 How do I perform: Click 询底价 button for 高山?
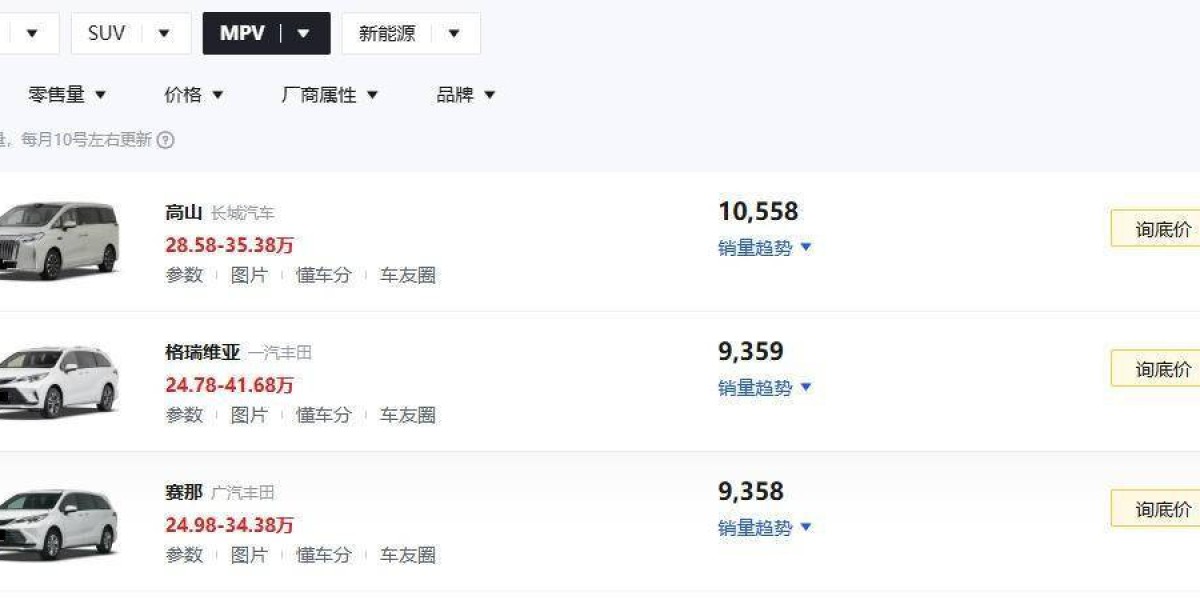tap(1160, 229)
